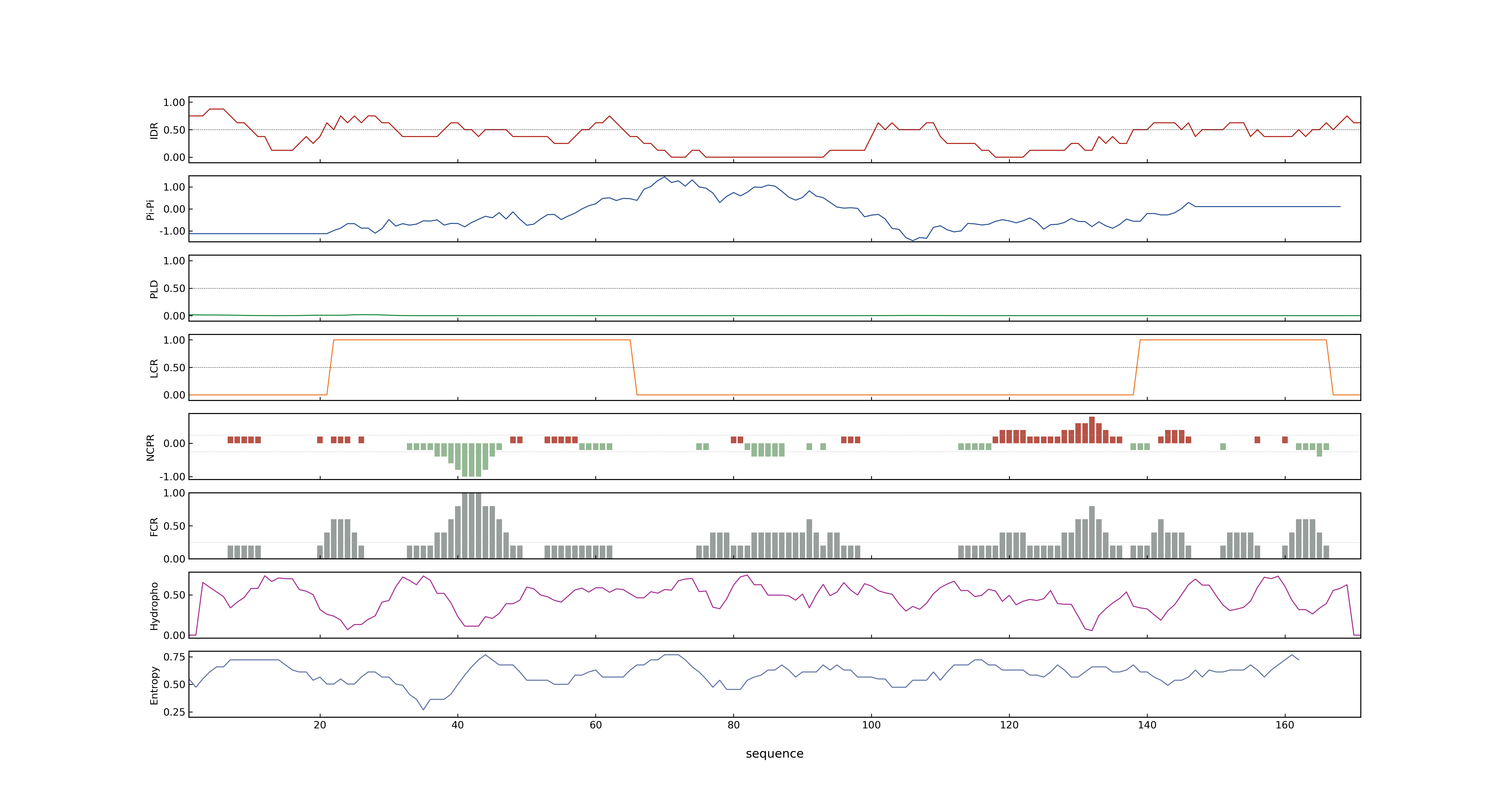Select x-axis tick label 140
The width and height of the screenshot is (1512, 806).
tap(1147, 725)
